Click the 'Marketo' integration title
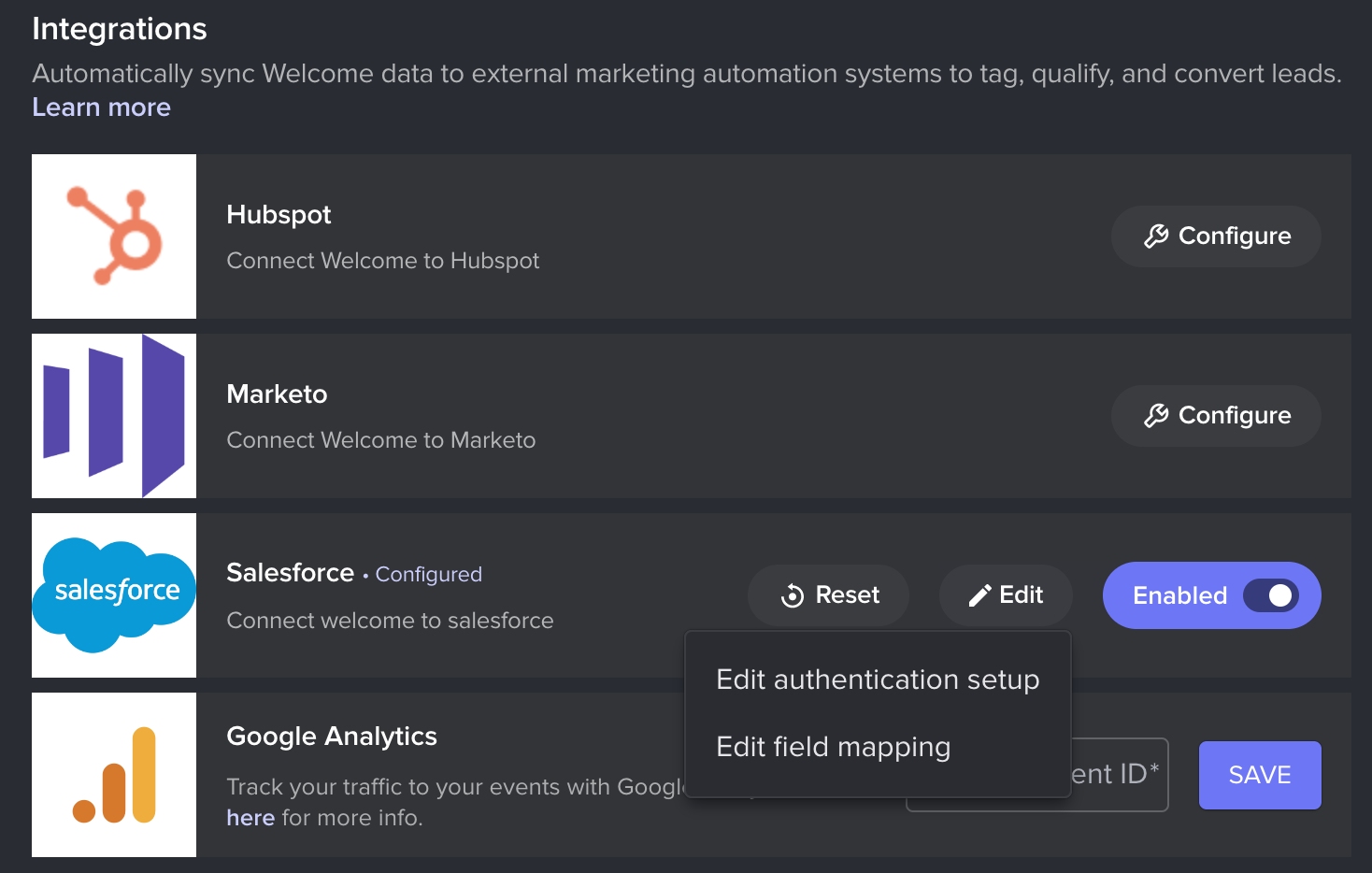Viewport: 1372px width, 873px height. (x=277, y=394)
